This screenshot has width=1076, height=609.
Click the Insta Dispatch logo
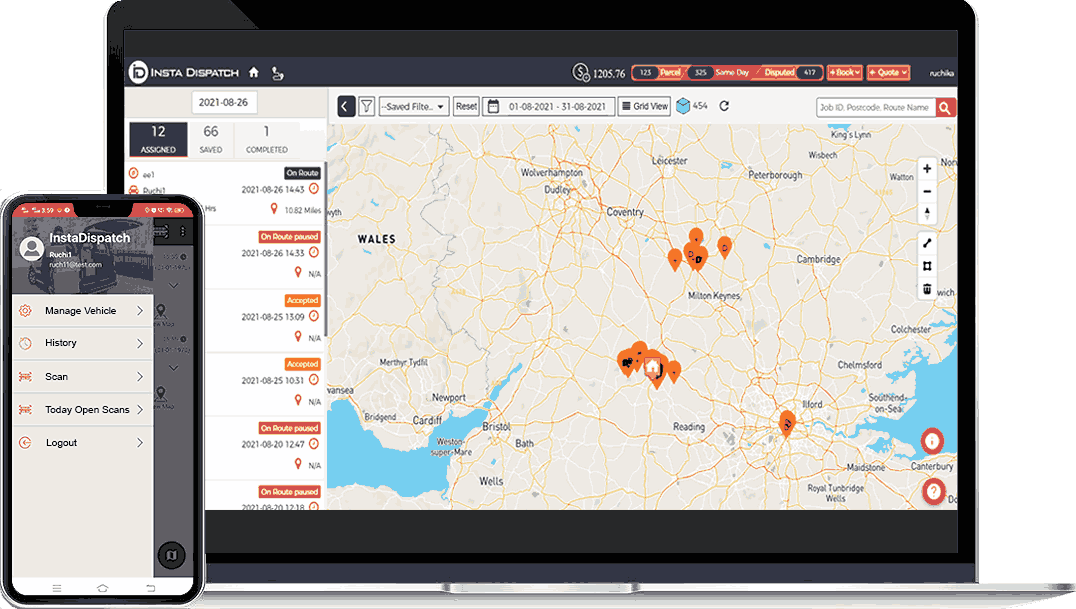184,72
